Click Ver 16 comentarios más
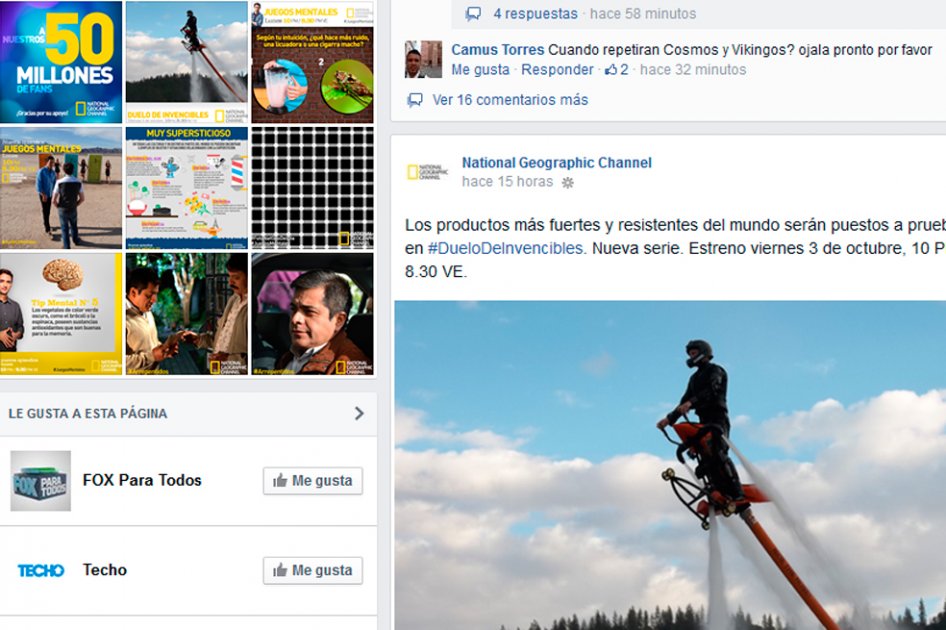 [510, 100]
